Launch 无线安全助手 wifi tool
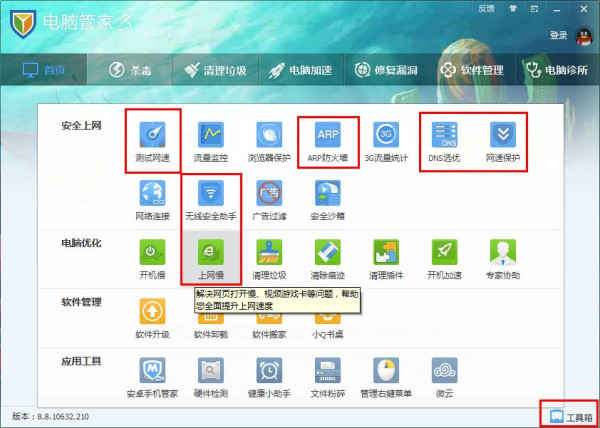The image size is (600, 428). point(211,200)
